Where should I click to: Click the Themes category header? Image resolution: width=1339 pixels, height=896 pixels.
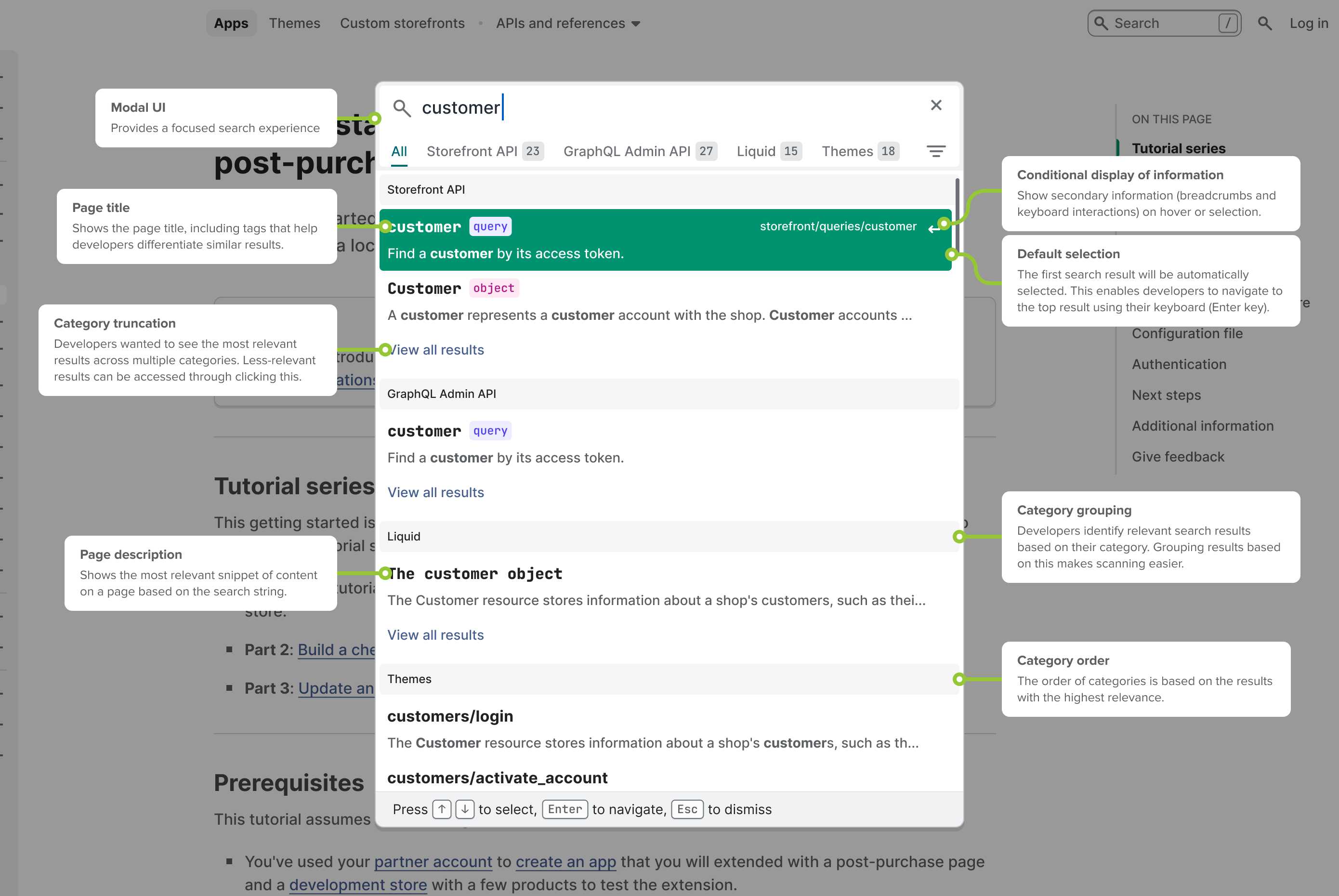[x=669, y=679]
